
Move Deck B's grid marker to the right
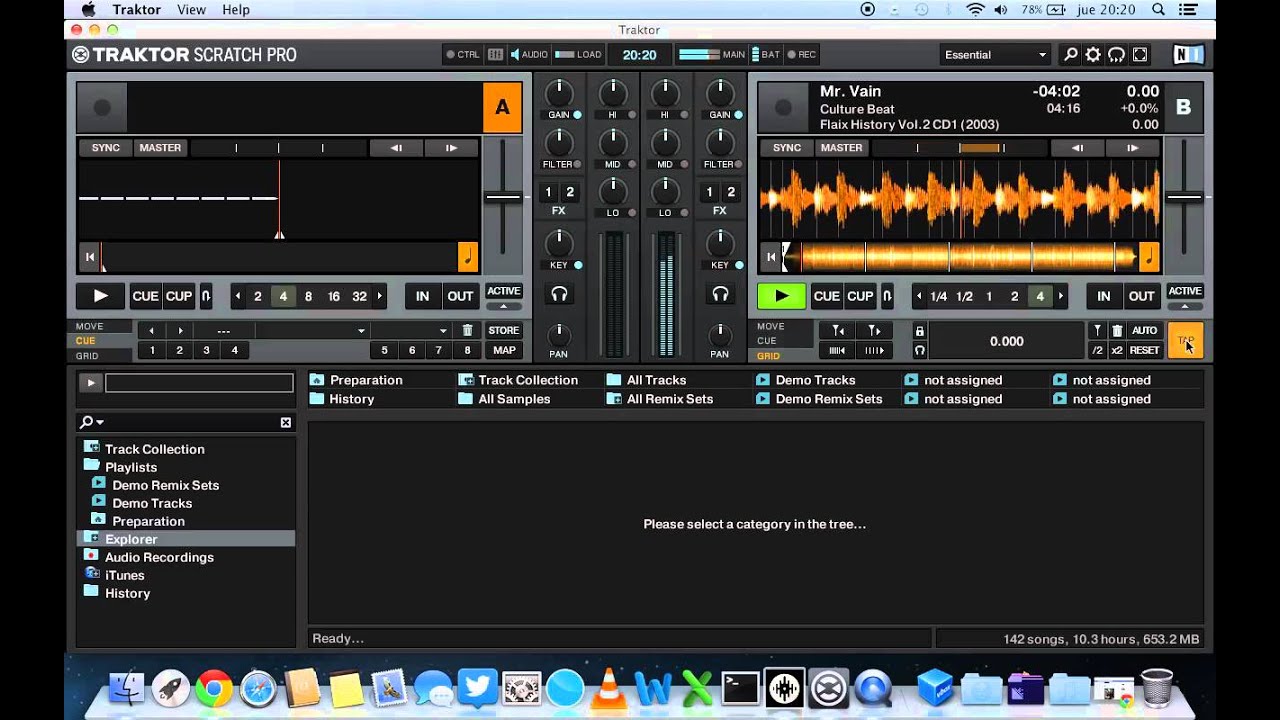(x=874, y=331)
